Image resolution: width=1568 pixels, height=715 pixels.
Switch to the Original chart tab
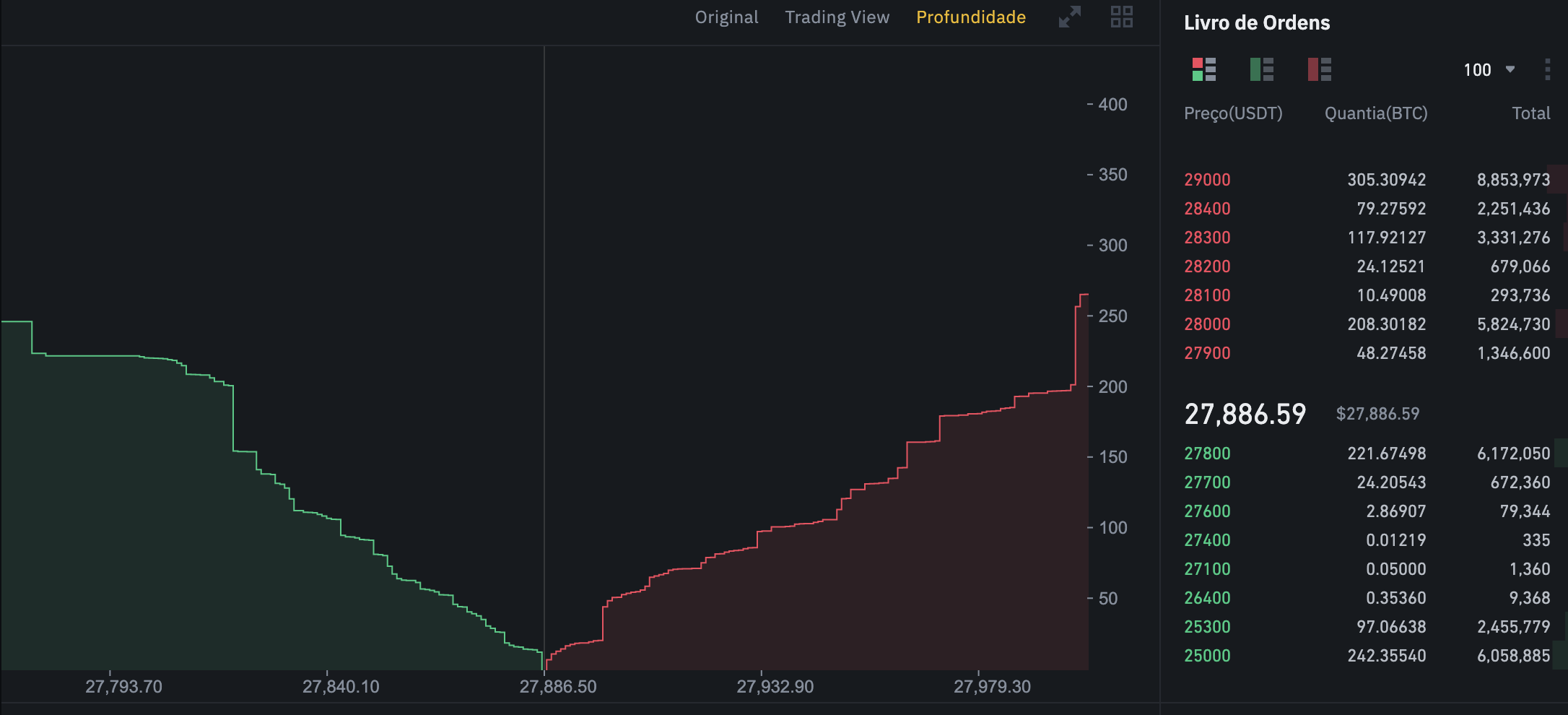[x=726, y=17]
